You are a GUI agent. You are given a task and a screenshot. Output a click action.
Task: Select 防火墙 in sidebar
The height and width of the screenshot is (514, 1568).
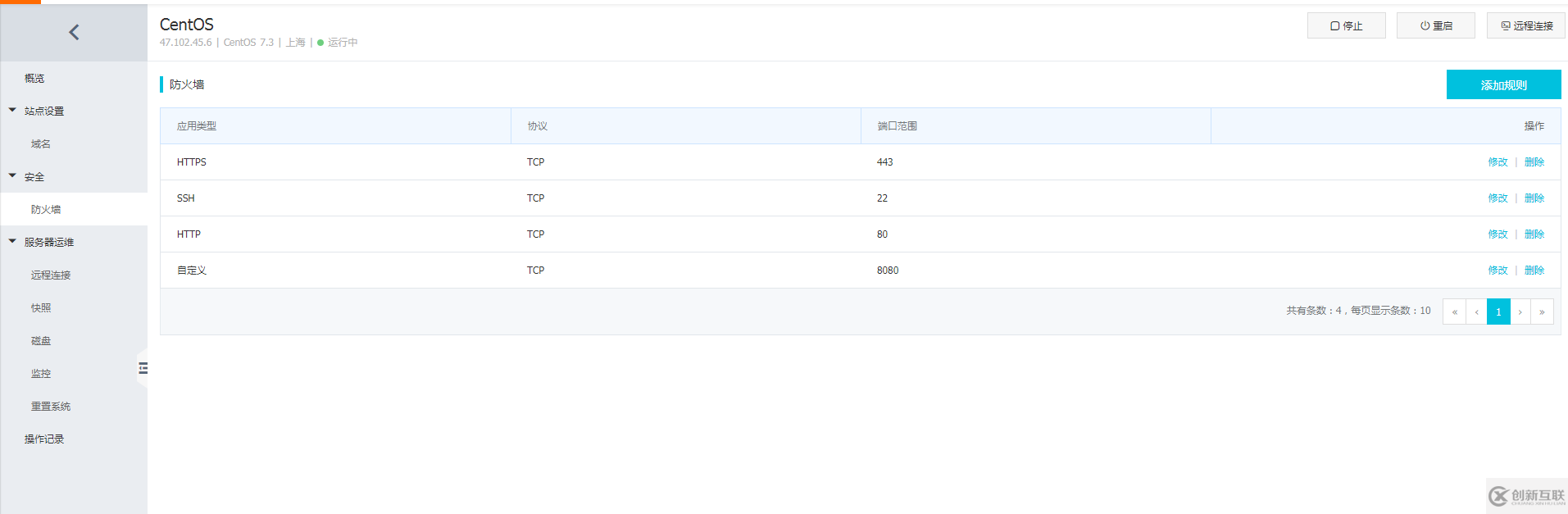tap(46, 209)
